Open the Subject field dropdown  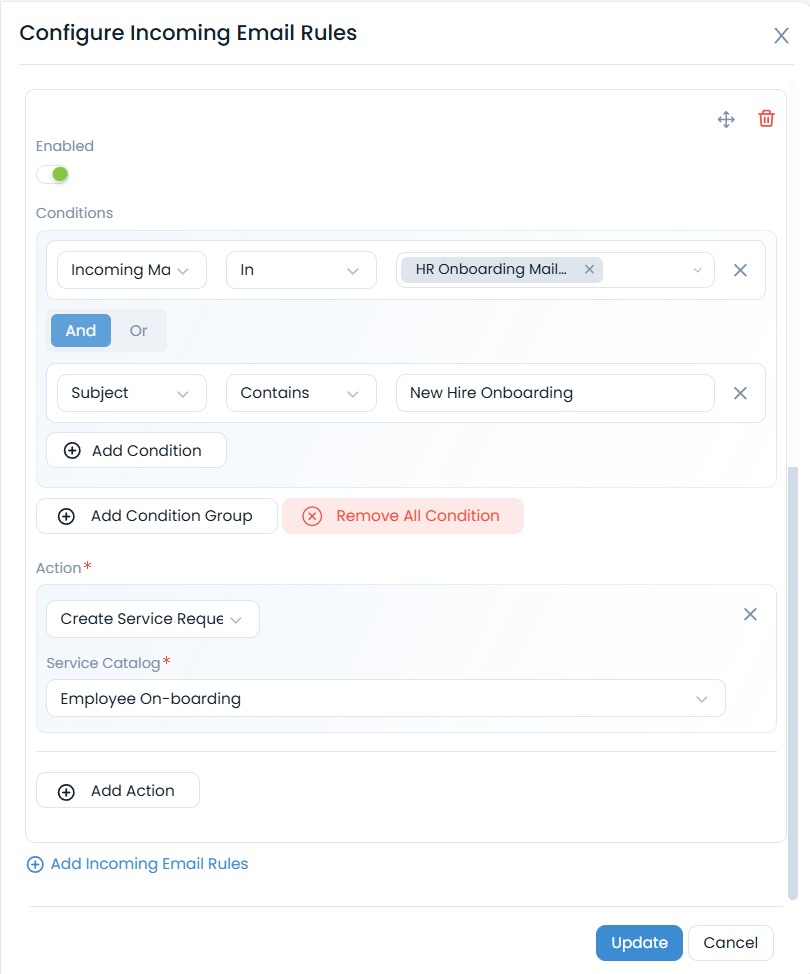tap(132, 393)
